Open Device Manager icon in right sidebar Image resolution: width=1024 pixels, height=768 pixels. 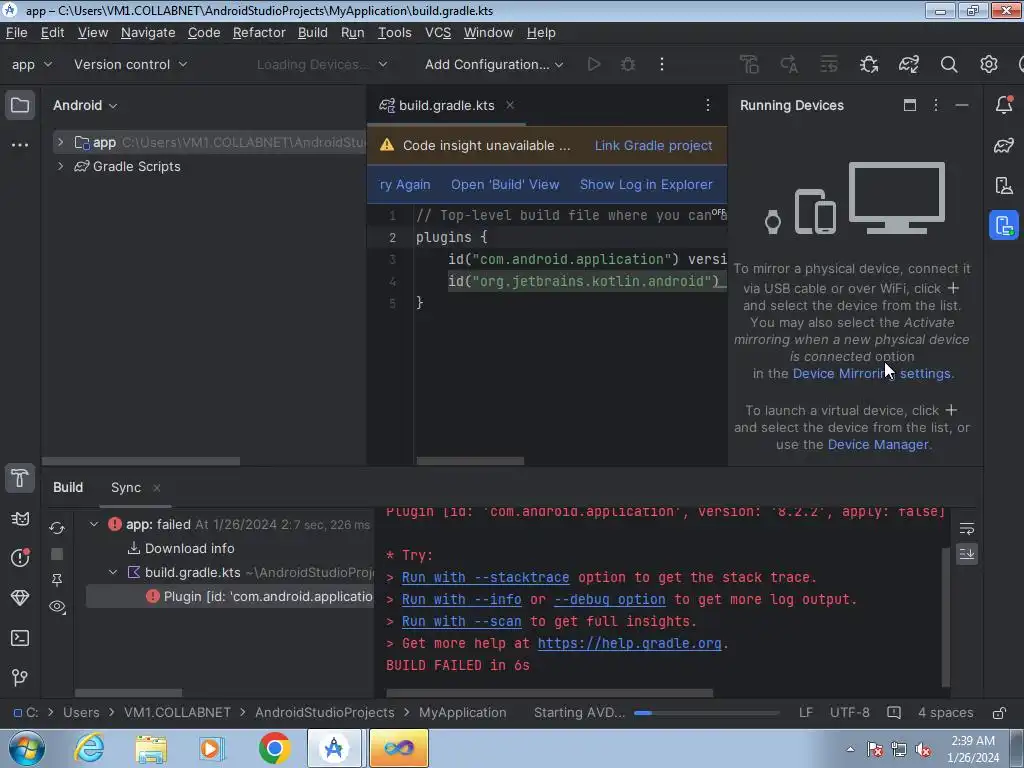(1004, 185)
